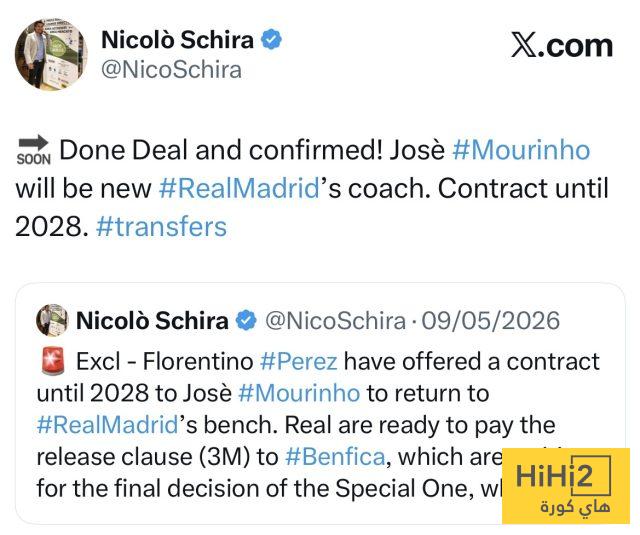The width and height of the screenshot is (640, 535).
Task: Open the #Perez hashtag
Action: (x=299, y=362)
